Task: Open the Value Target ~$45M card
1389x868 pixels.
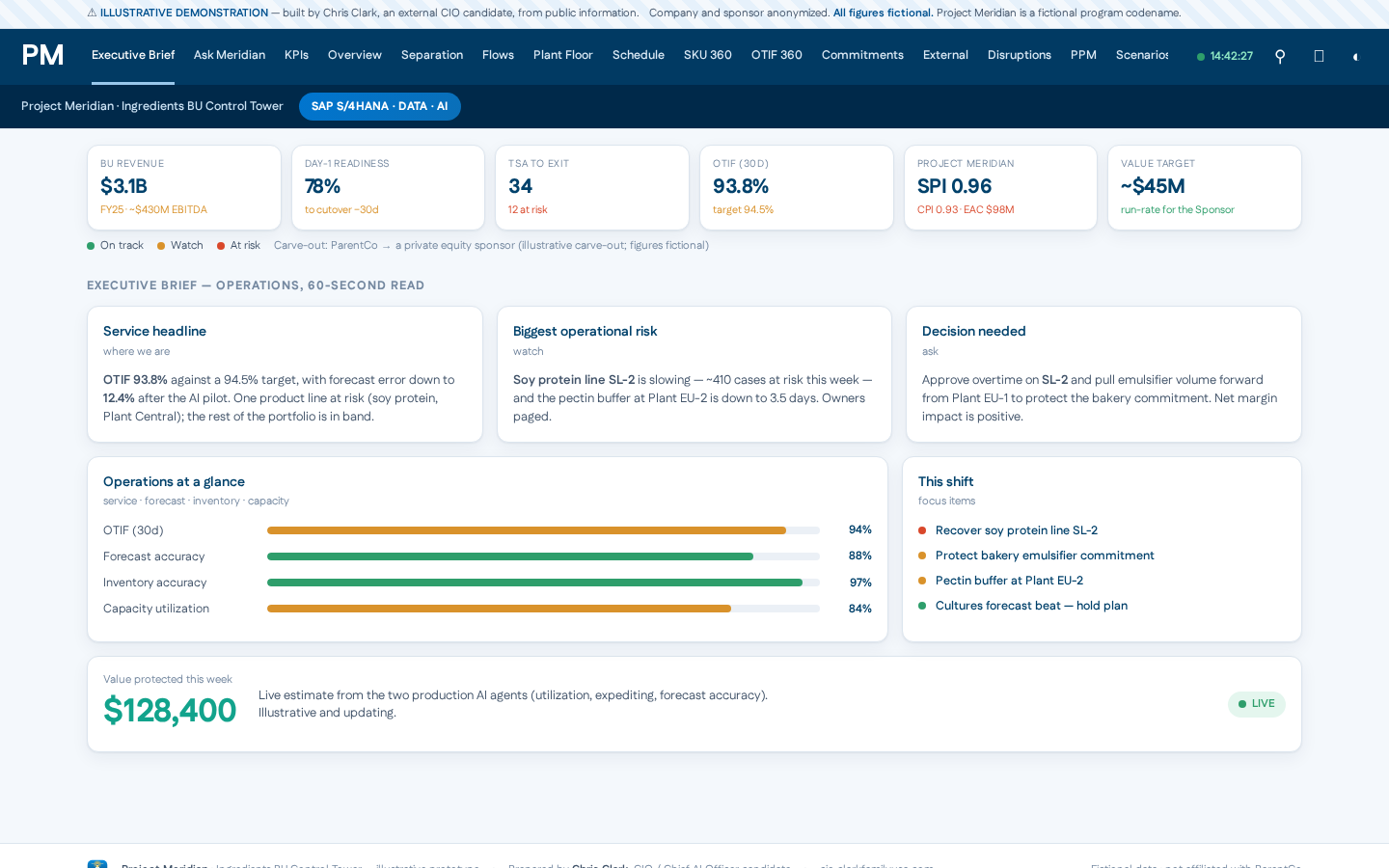Action: coord(1205,187)
